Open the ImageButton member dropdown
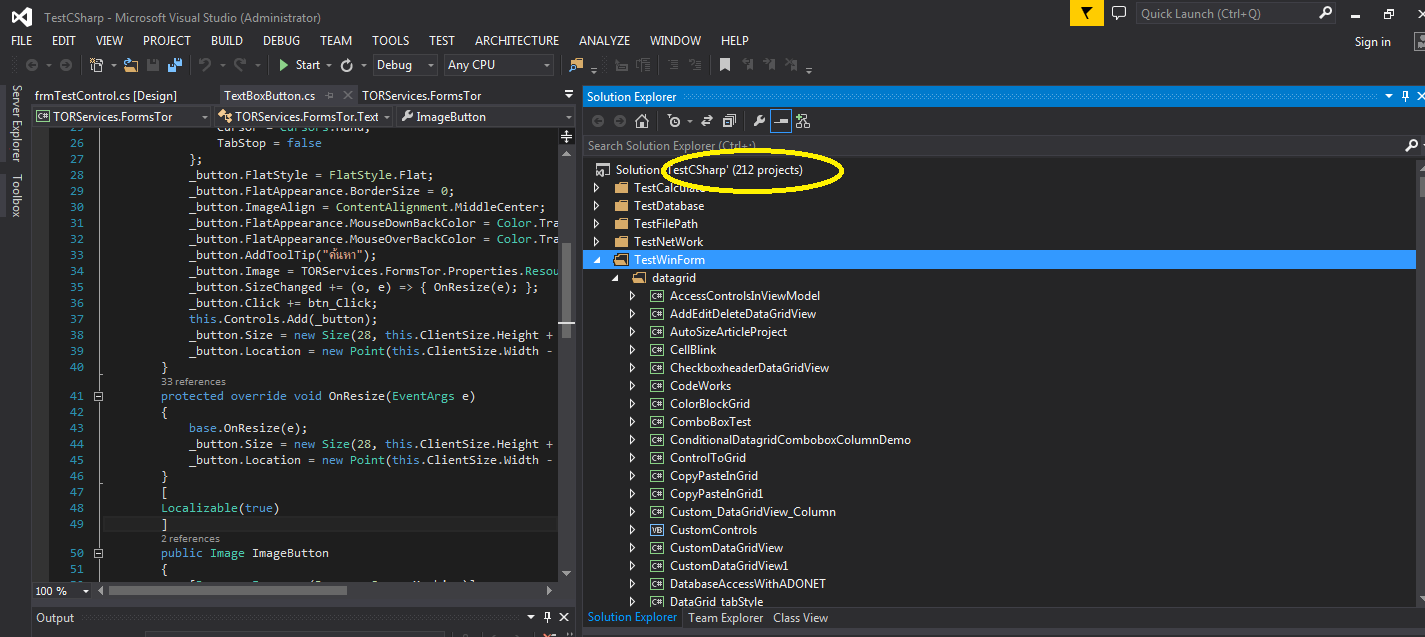This screenshot has height=637, width=1425. click(x=486, y=117)
